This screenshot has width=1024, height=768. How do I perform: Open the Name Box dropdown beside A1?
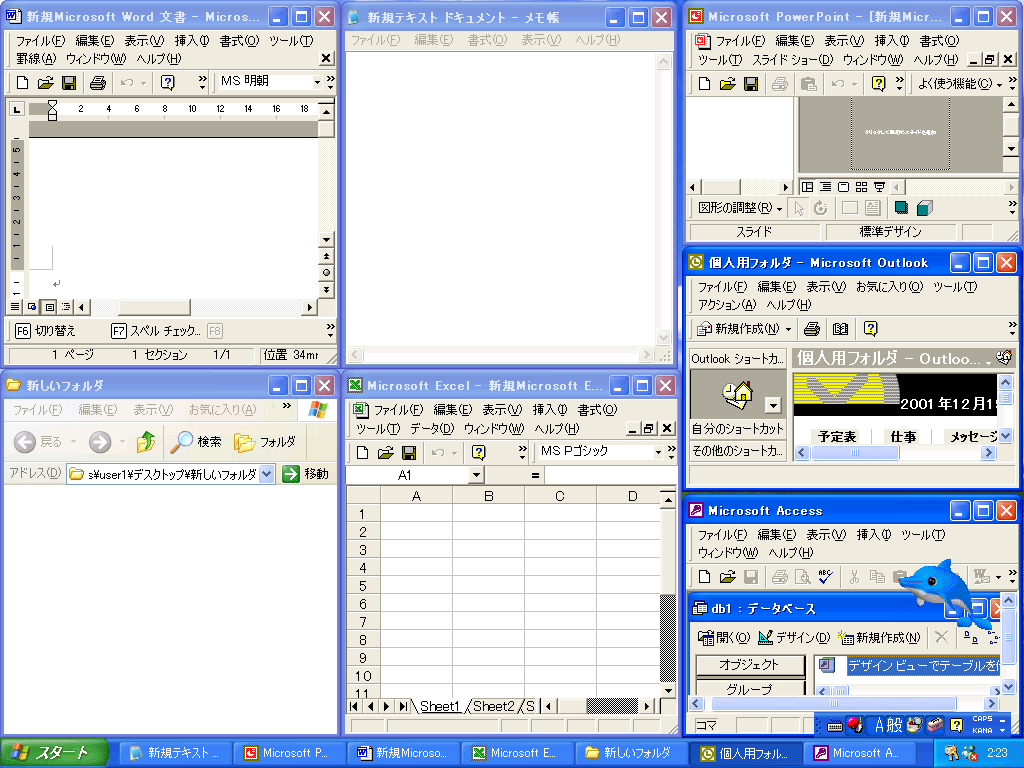point(476,475)
